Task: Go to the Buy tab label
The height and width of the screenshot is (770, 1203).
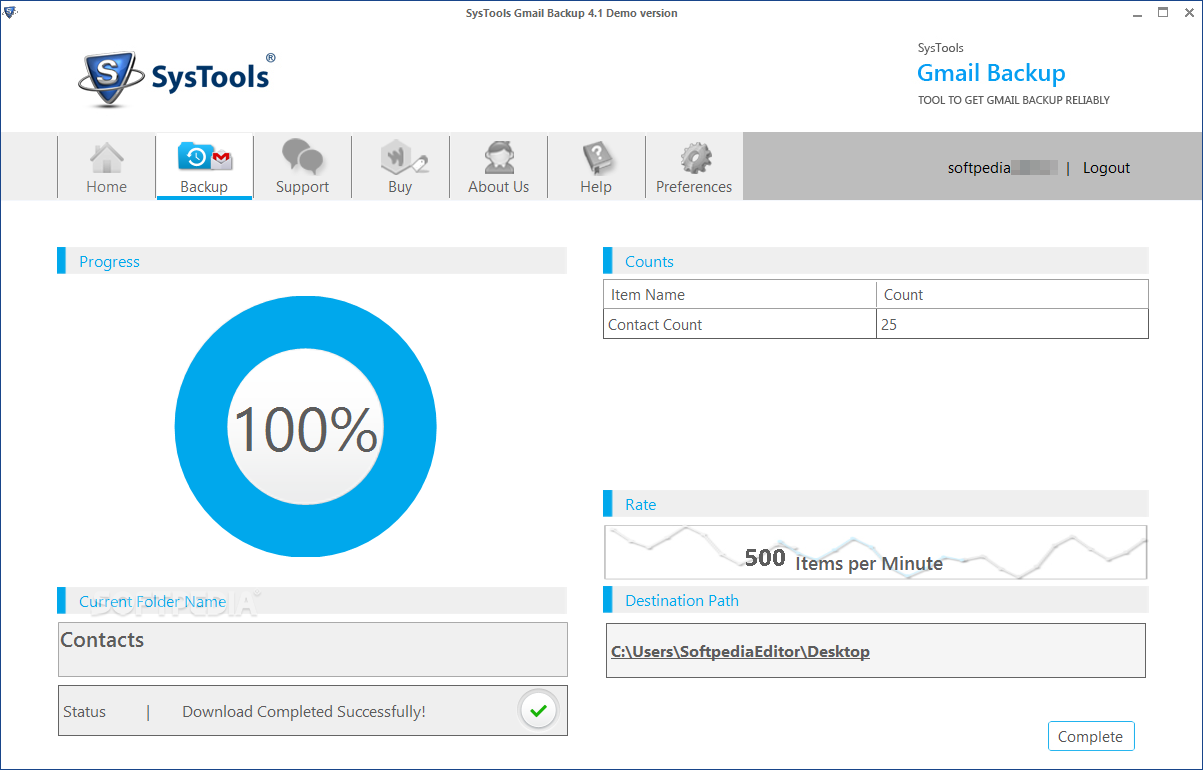Action: (x=400, y=187)
